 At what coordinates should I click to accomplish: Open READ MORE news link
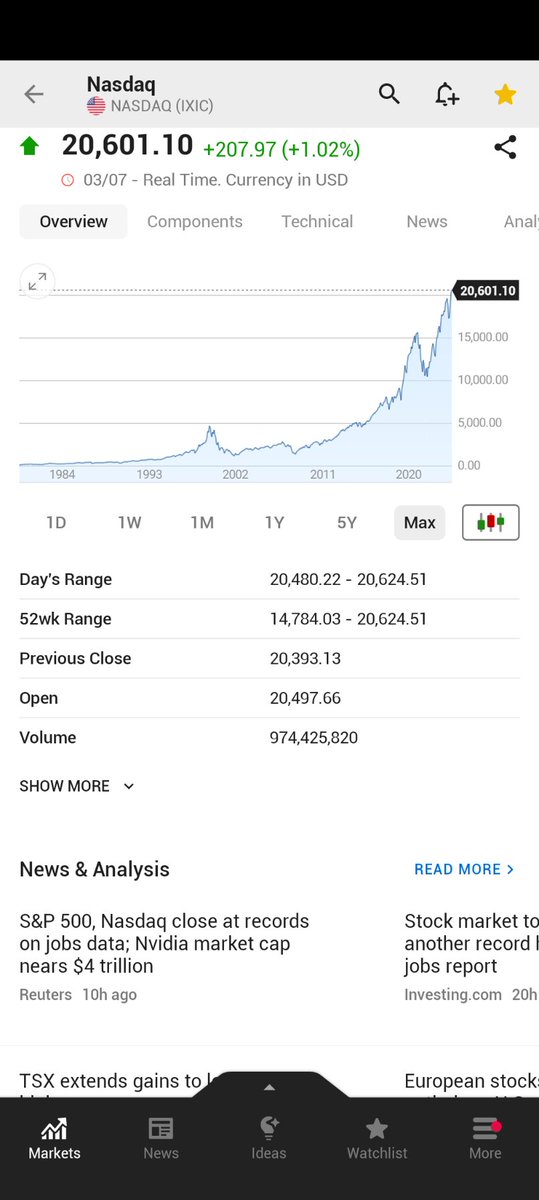[x=464, y=869]
